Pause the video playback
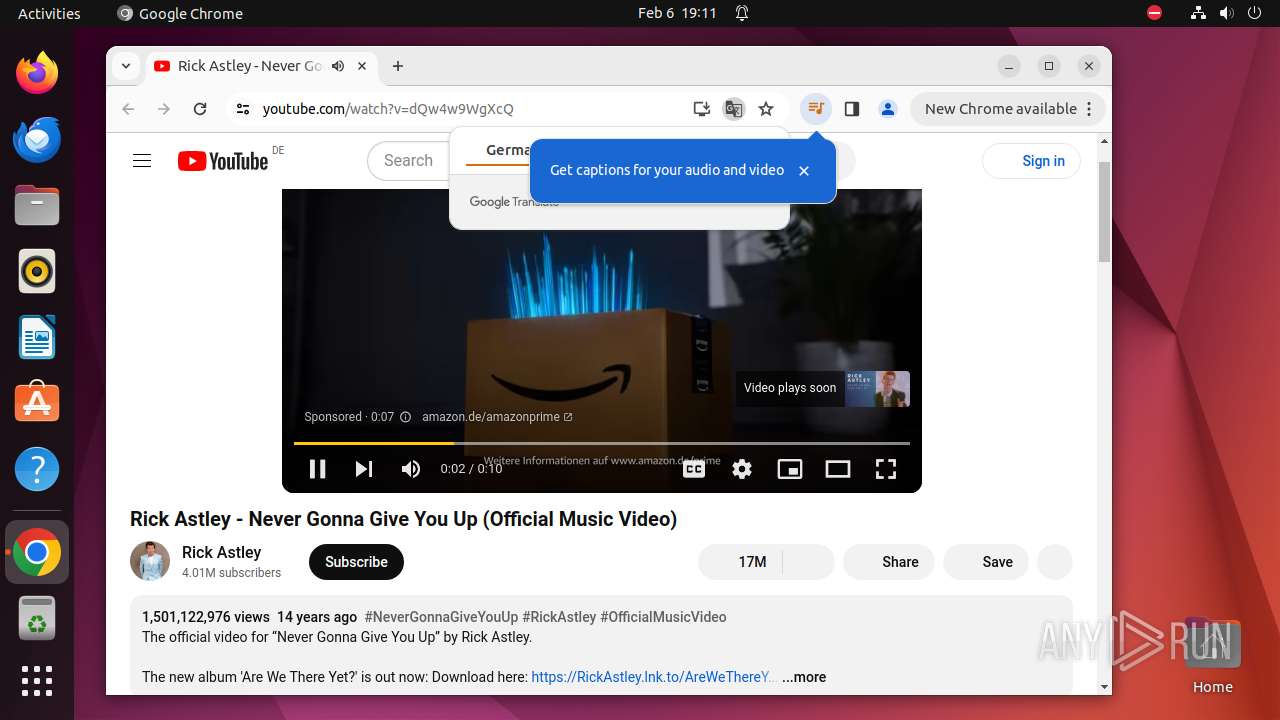 (317, 469)
